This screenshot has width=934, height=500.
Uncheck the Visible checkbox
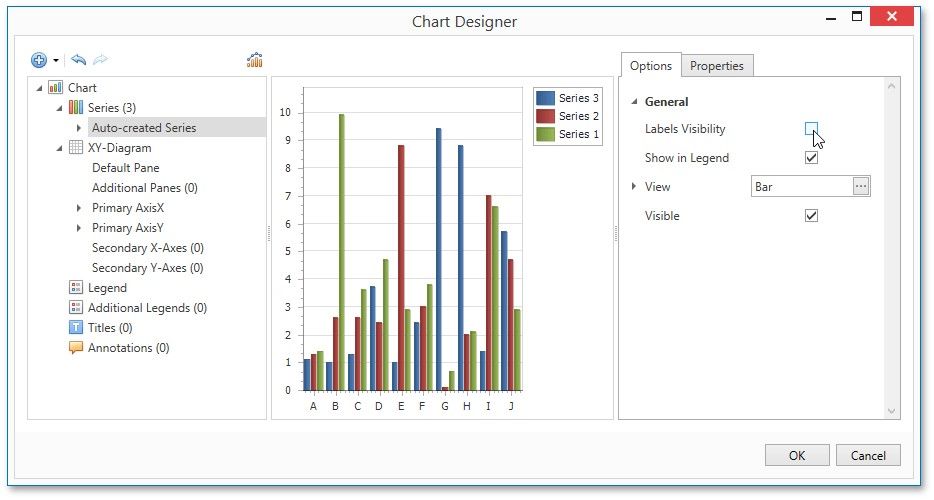click(x=811, y=216)
